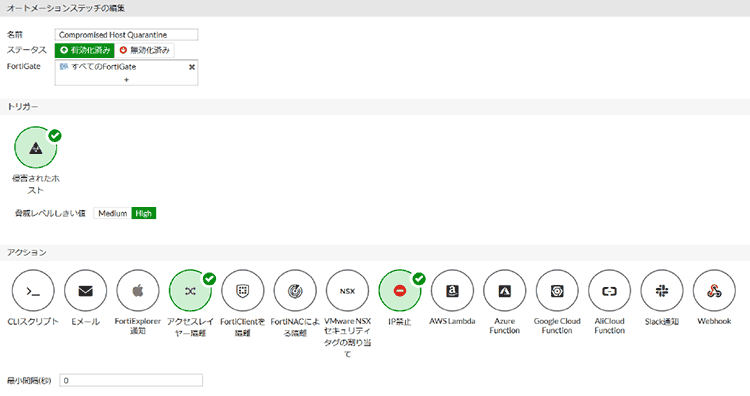Add a FortiGate with plus button
750x396 pixels.
click(x=126, y=80)
